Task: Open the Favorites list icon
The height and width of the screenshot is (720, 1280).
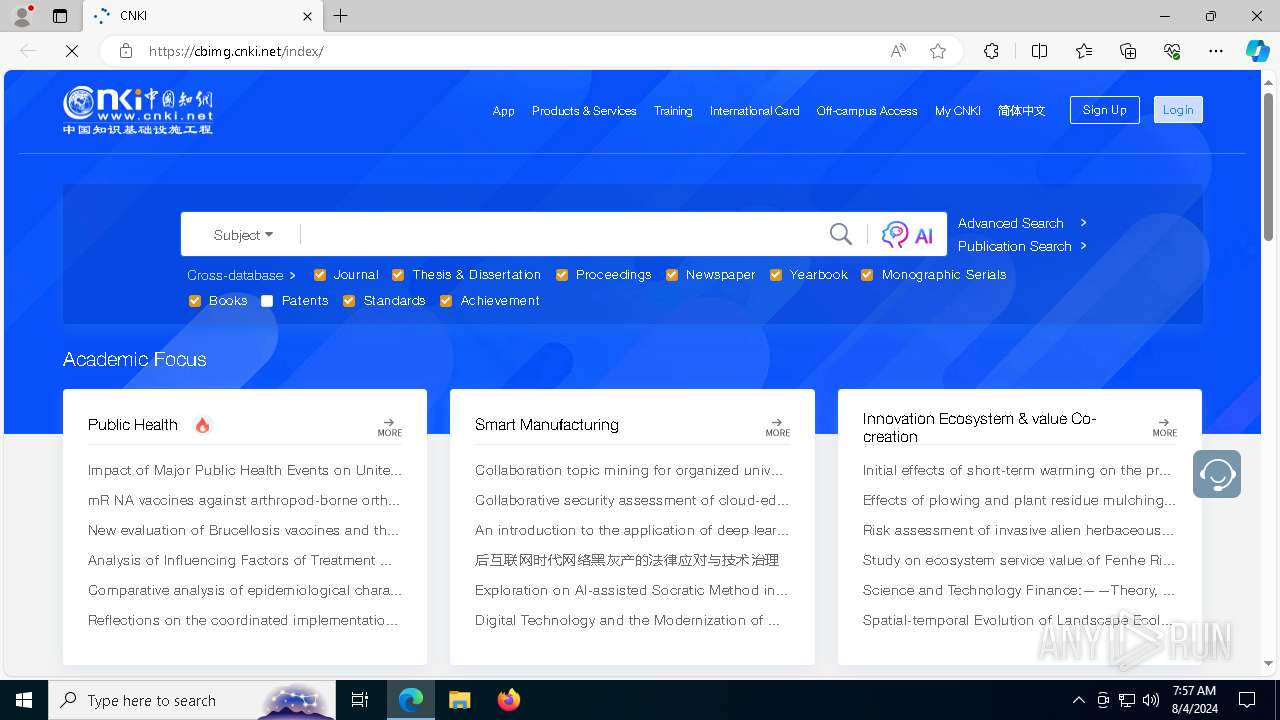Action: (x=1084, y=51)
